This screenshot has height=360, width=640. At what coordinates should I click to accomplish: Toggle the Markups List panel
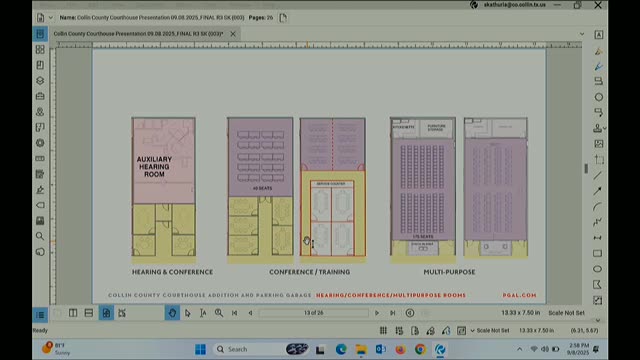pos(40,315)
